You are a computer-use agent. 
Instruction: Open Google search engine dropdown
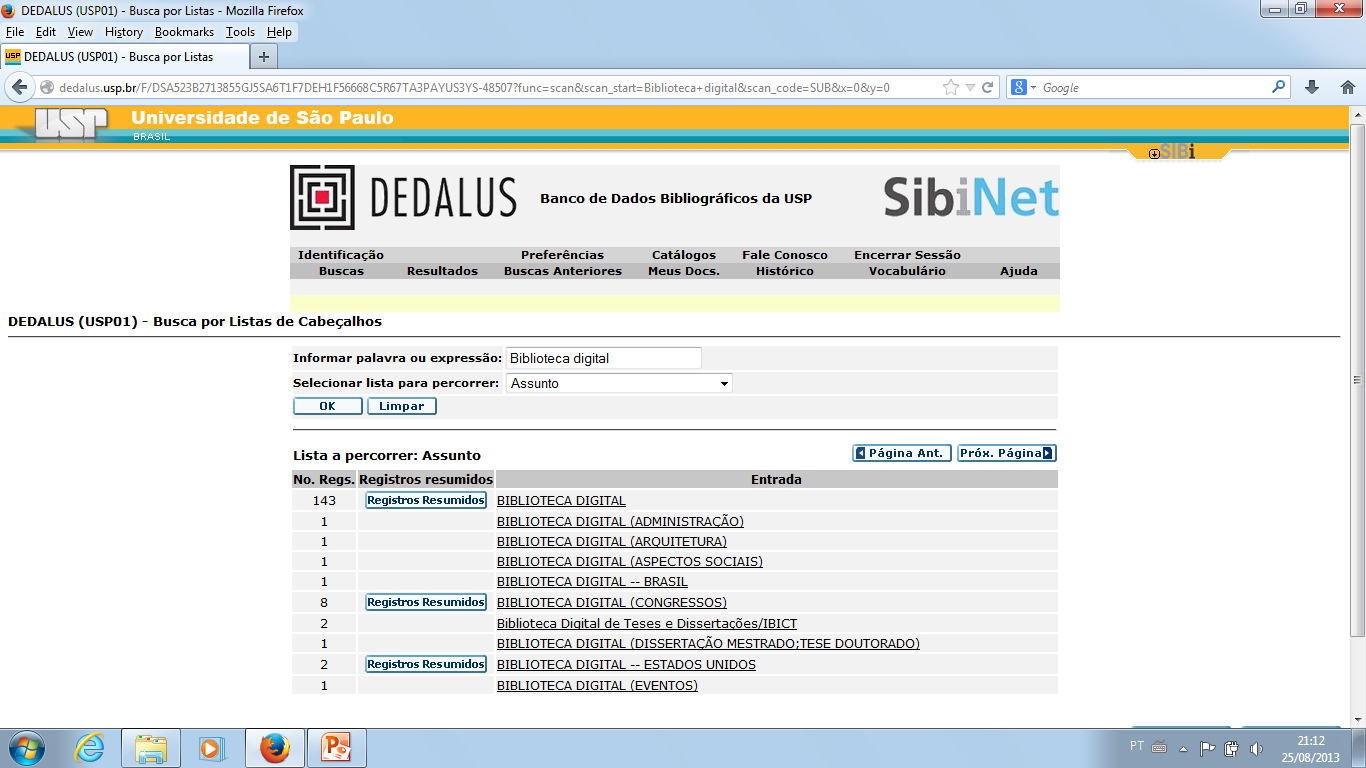[x=1024, y=88]
